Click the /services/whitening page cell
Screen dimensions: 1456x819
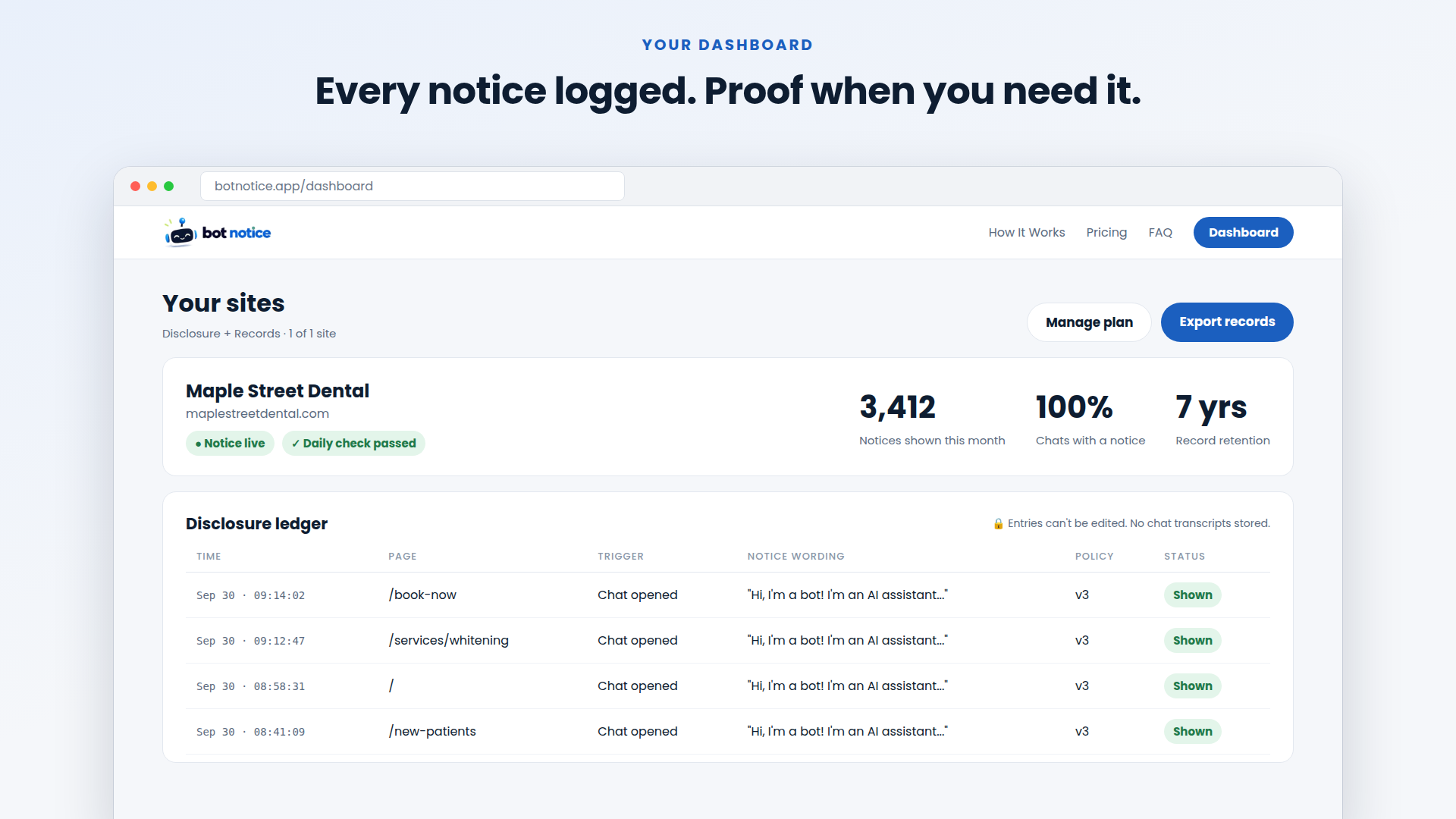click(448, 641)
